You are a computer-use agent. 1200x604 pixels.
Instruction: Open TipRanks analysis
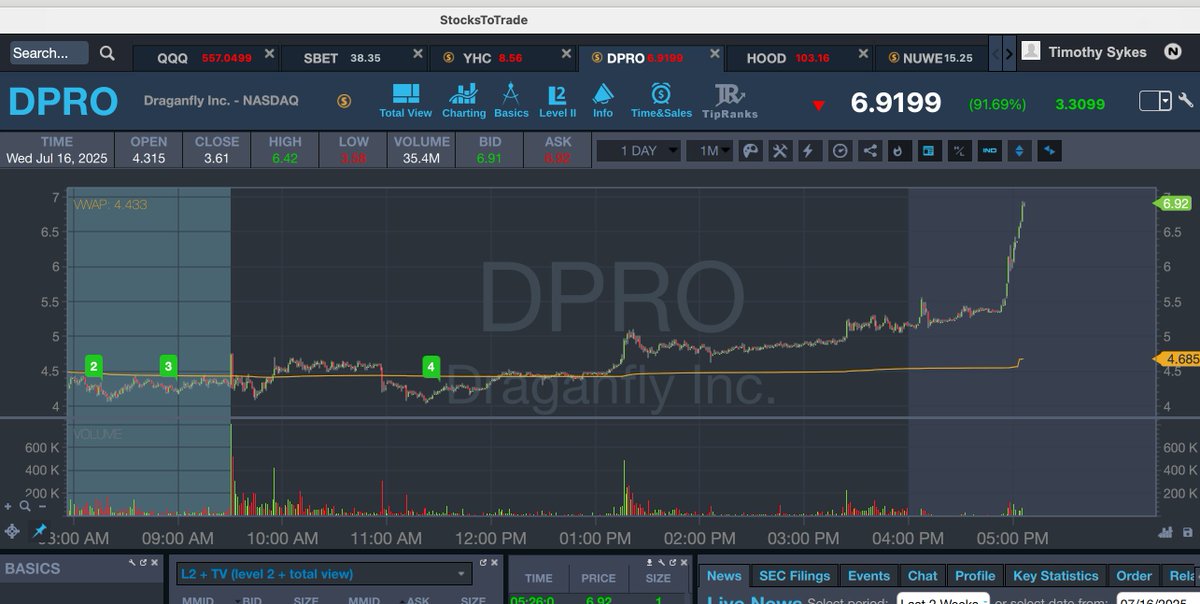coord(730,101)
